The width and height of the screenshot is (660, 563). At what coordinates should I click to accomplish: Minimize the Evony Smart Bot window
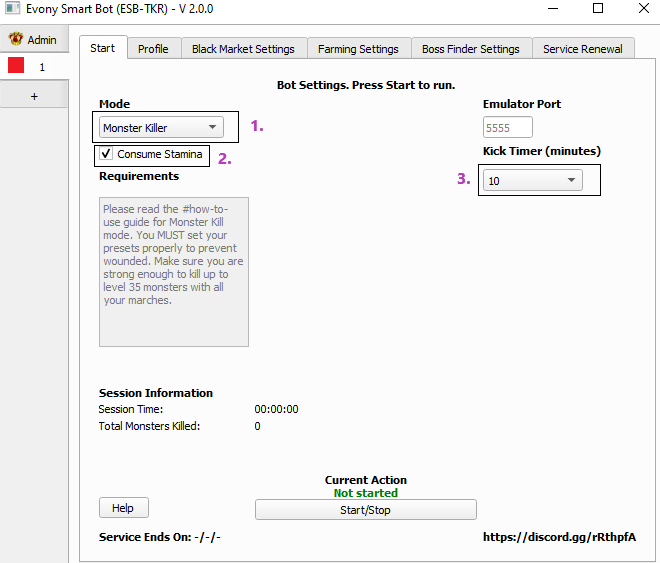pos(553,8)
